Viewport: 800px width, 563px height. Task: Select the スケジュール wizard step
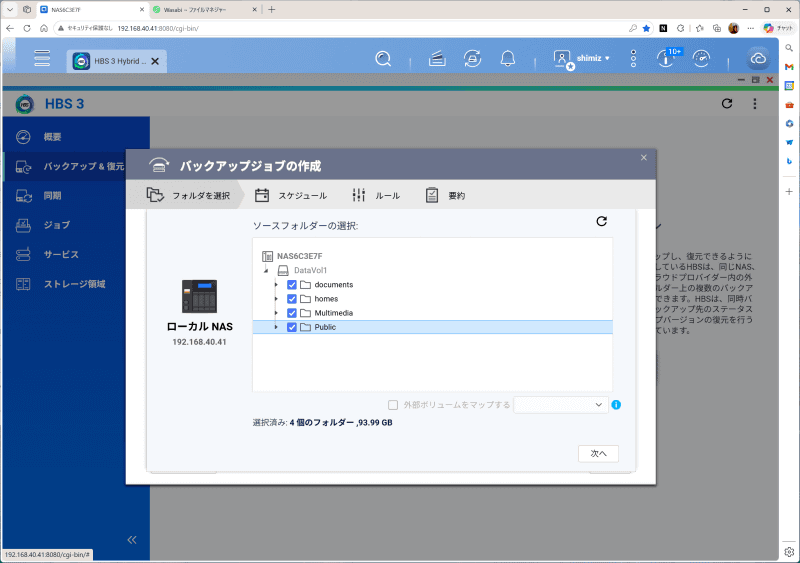coord(291,195)
